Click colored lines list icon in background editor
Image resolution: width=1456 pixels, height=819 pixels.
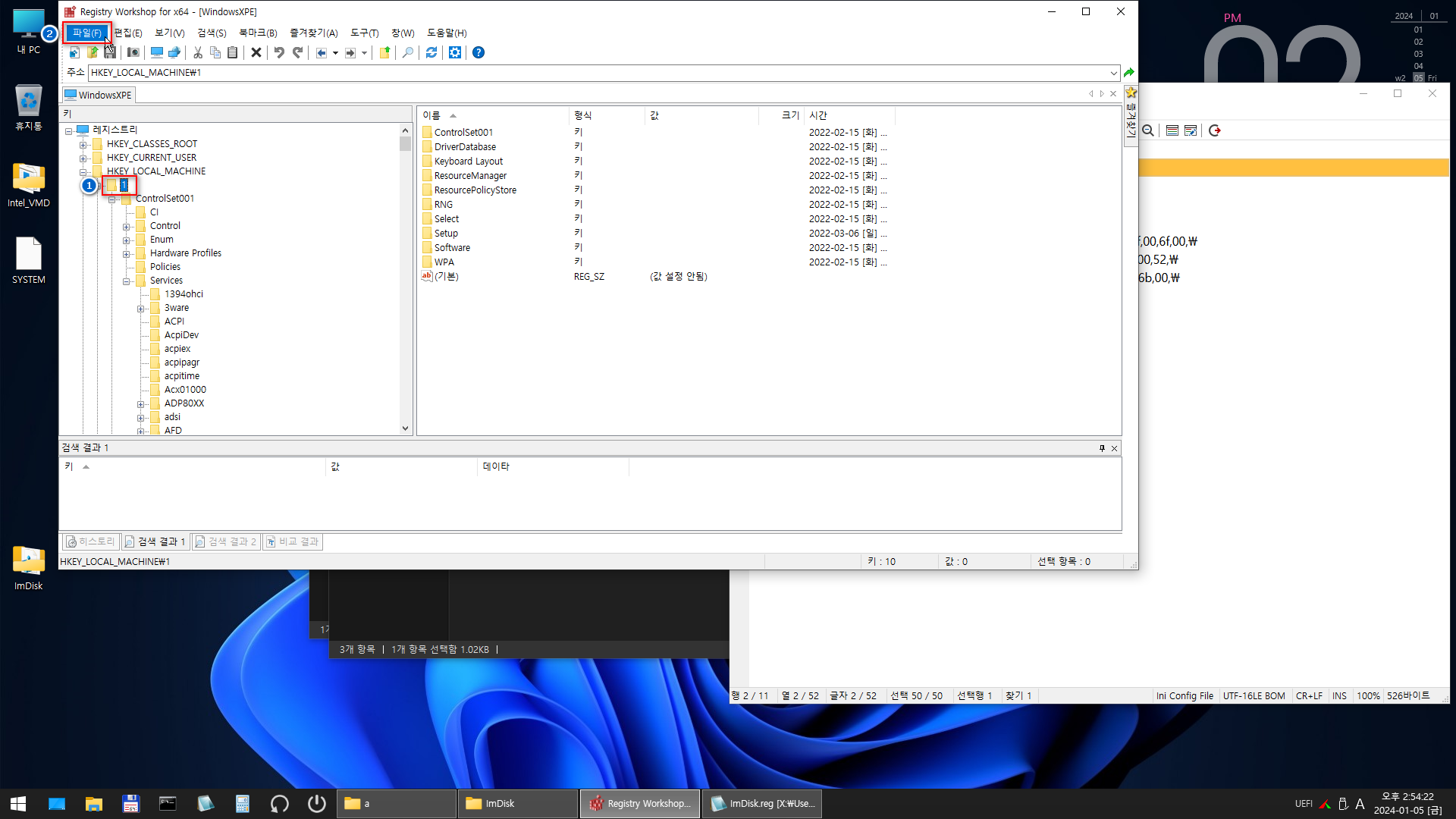[1172, 130]
